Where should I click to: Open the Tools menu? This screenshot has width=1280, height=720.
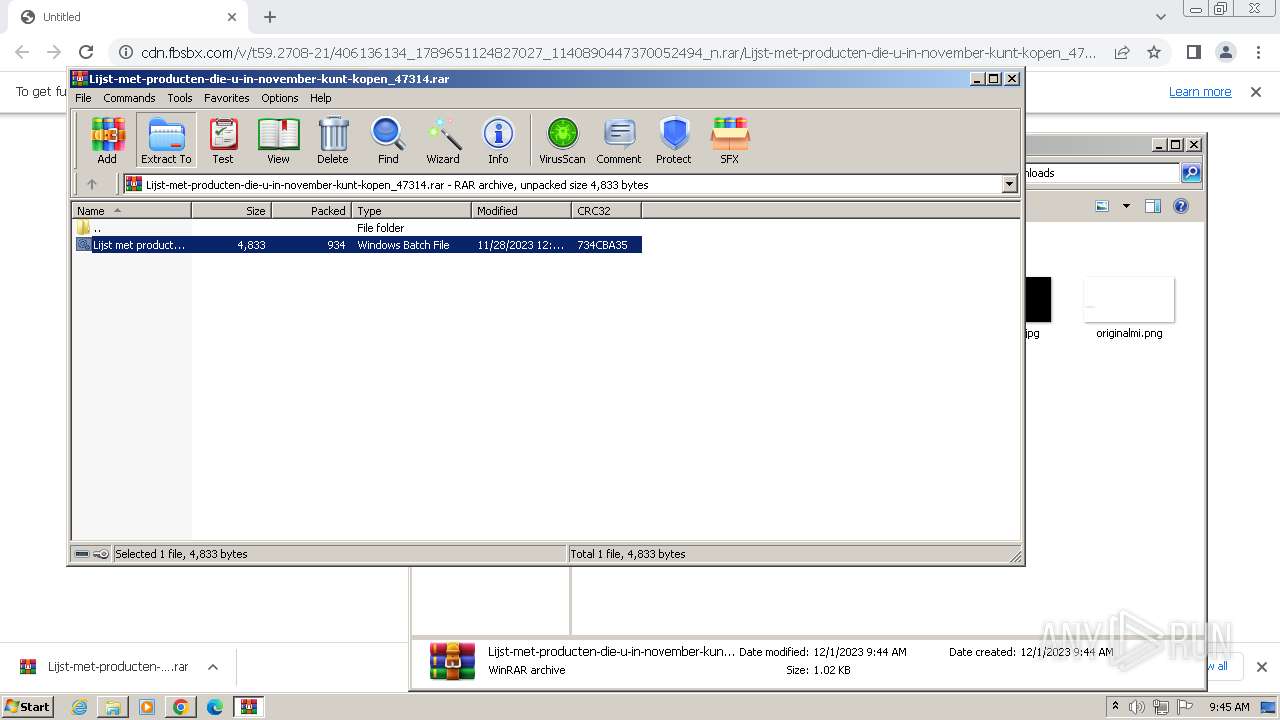tap(180, 98)
